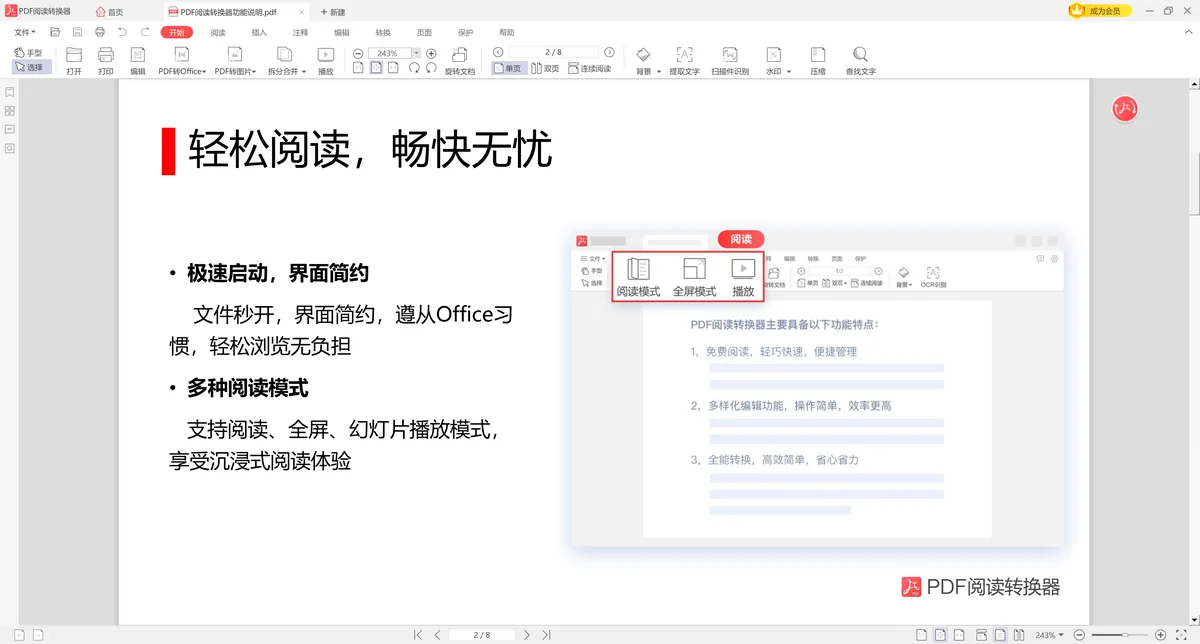Jump to last page in bottom bar
The width and height of the screenshot is (1200, 644).
click(x=546, y=635)
